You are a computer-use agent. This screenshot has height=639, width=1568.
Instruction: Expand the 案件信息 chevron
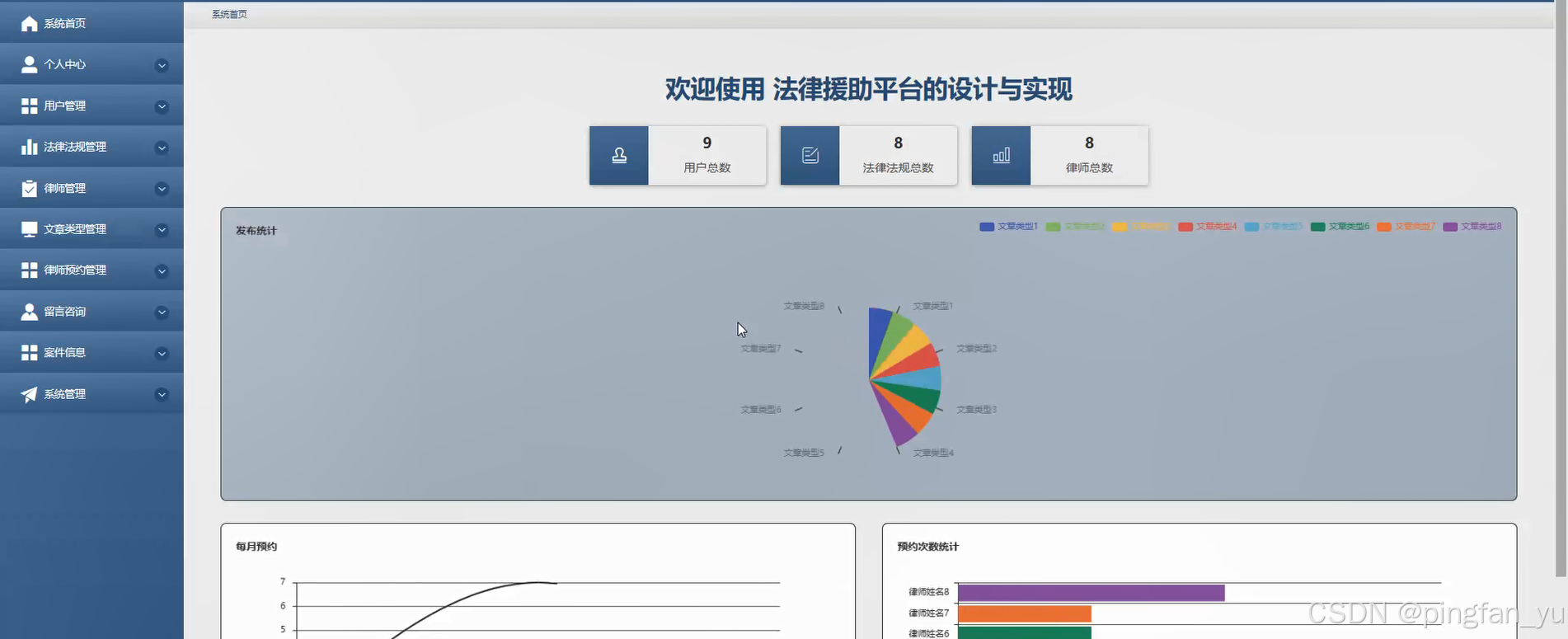click(x=162, y=354)
